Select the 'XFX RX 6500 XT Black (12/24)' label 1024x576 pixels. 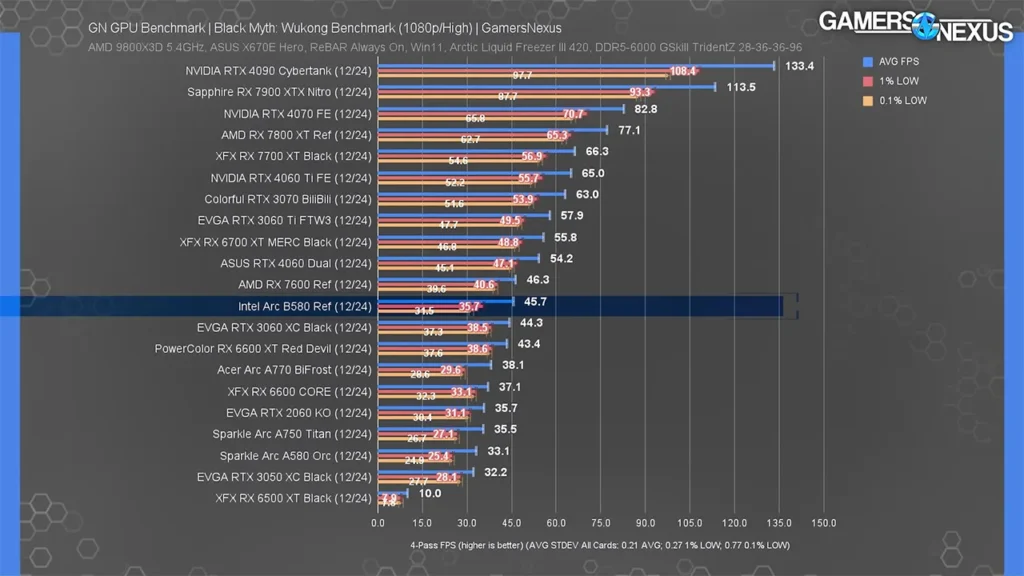tap(293, 498)
